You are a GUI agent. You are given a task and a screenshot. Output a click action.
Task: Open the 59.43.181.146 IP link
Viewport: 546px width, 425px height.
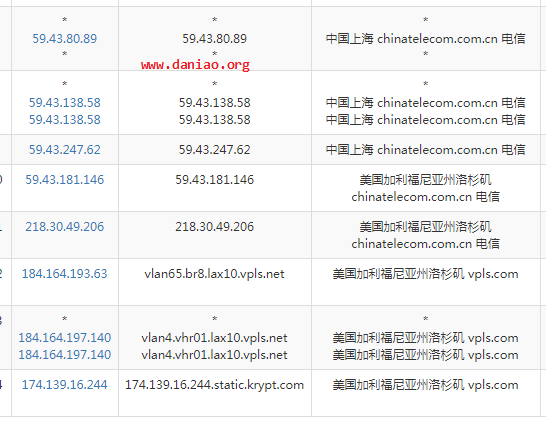point(65,180)
